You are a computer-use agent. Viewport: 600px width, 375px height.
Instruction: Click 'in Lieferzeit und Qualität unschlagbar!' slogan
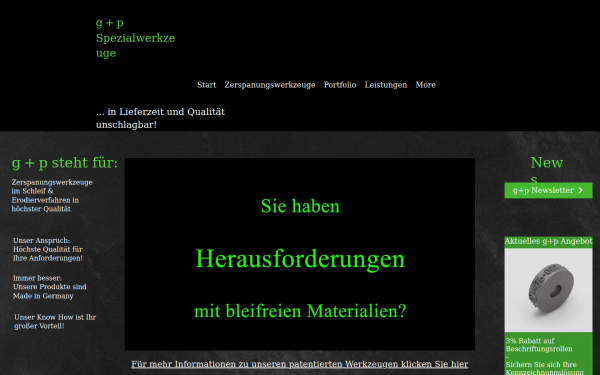point(160,118)
